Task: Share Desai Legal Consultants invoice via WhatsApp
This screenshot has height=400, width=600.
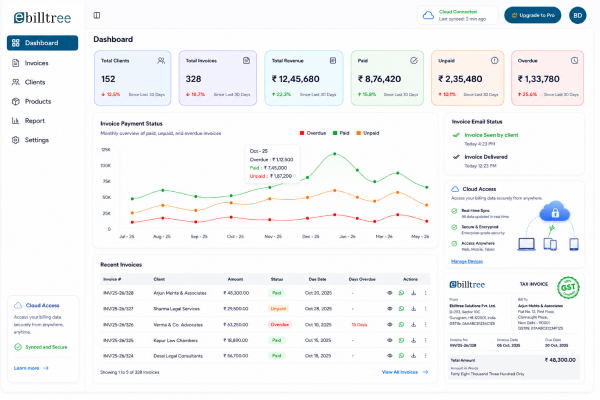Action: pos(401,356)
